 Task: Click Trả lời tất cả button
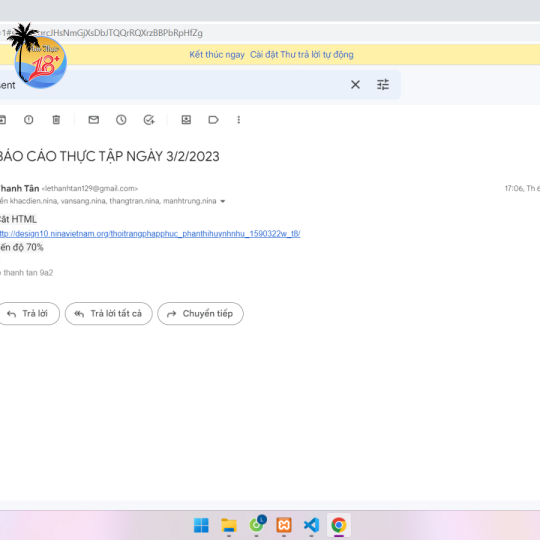[108, 313]
